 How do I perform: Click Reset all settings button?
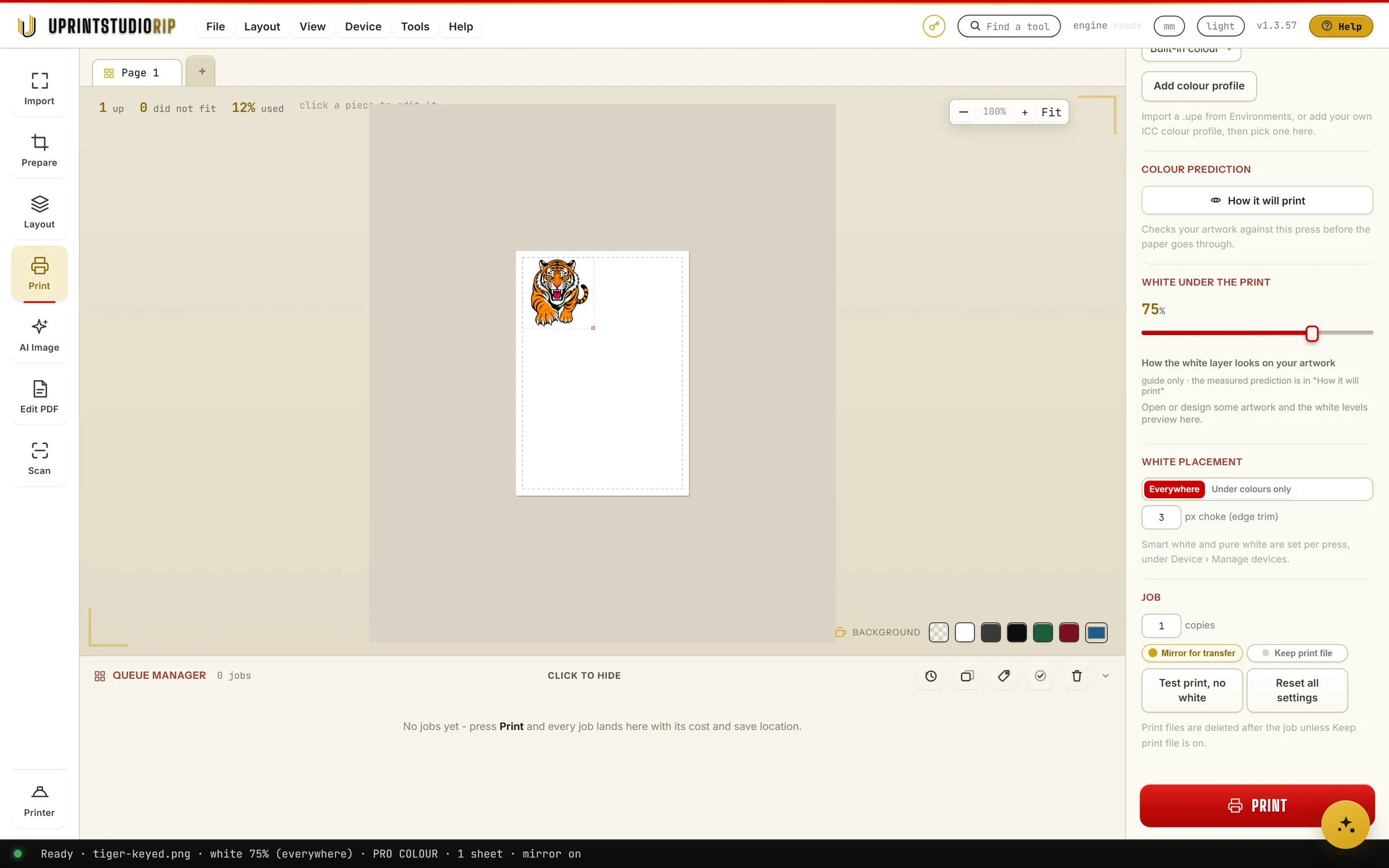pos(1297,690)
